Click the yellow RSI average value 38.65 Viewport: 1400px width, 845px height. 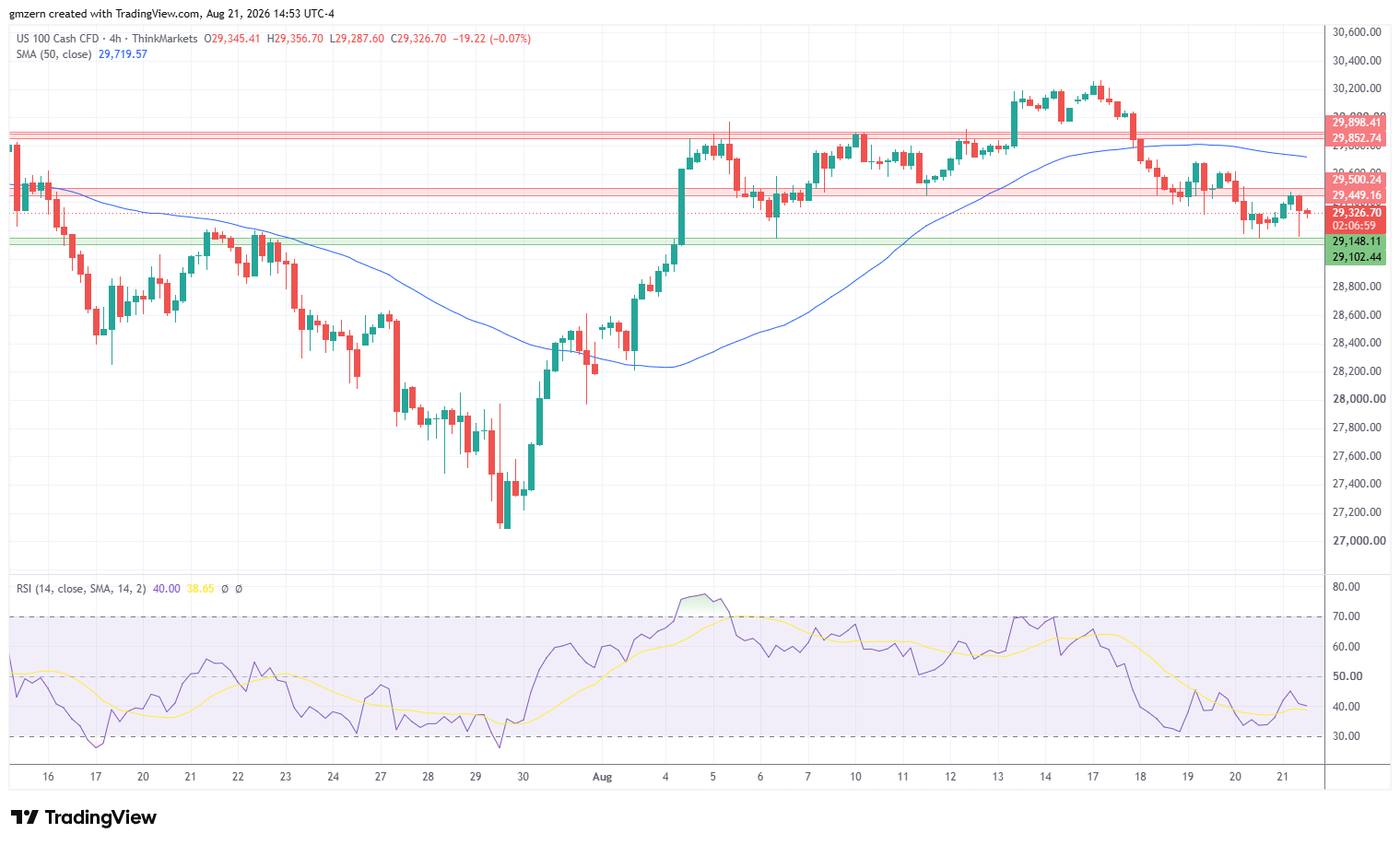point(200,589)
